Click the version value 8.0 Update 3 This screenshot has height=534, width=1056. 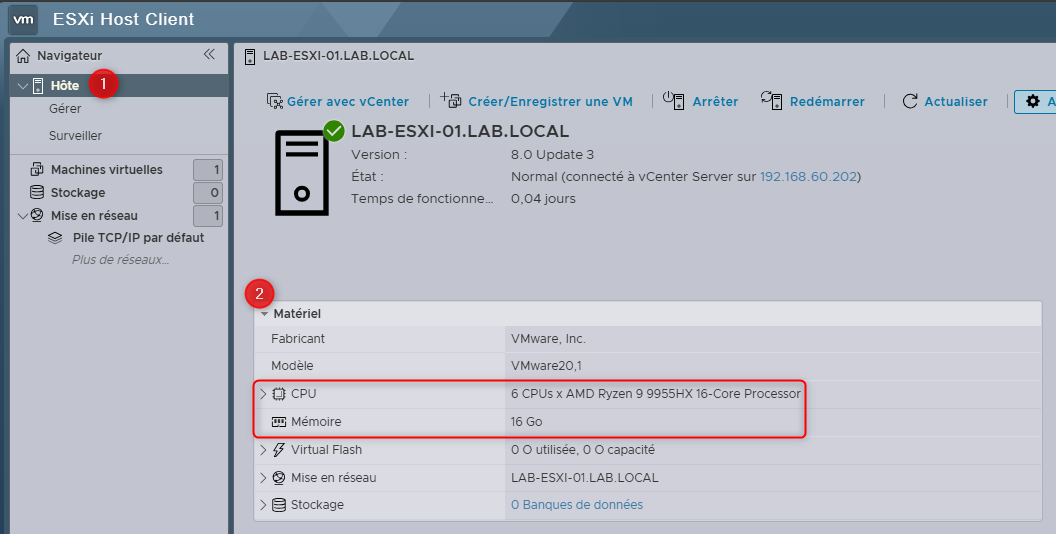(x=552, y=154)
